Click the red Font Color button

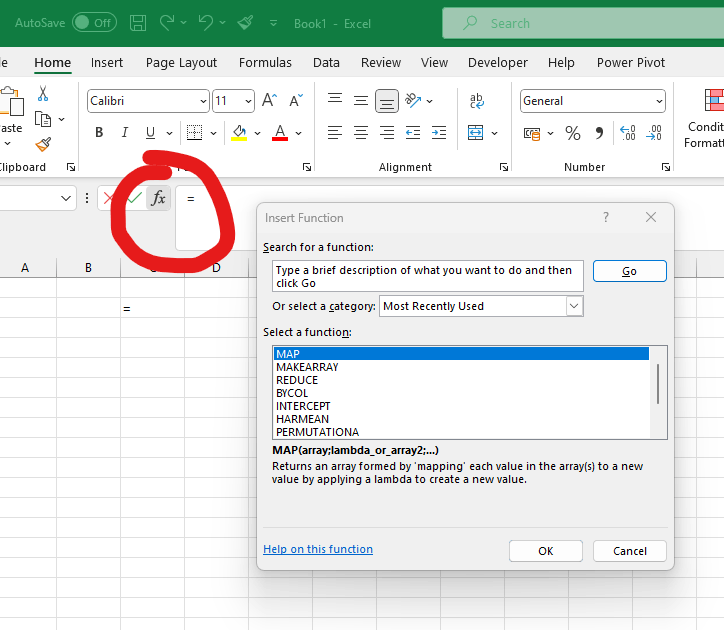pos(280,133)
